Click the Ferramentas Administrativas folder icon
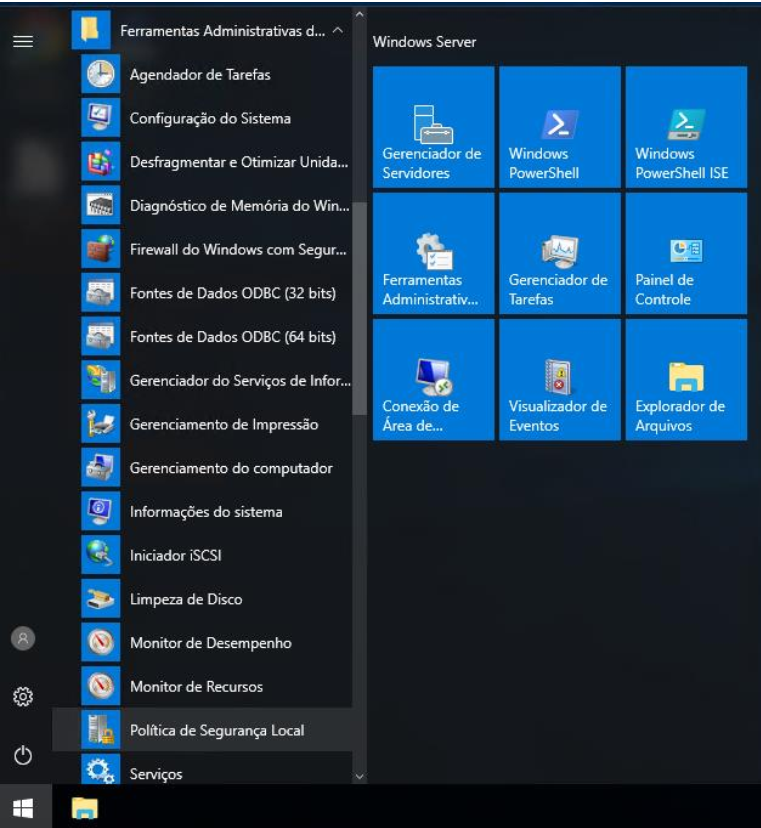The height and width of the screenshot is (828, 761). click(91, 30)
